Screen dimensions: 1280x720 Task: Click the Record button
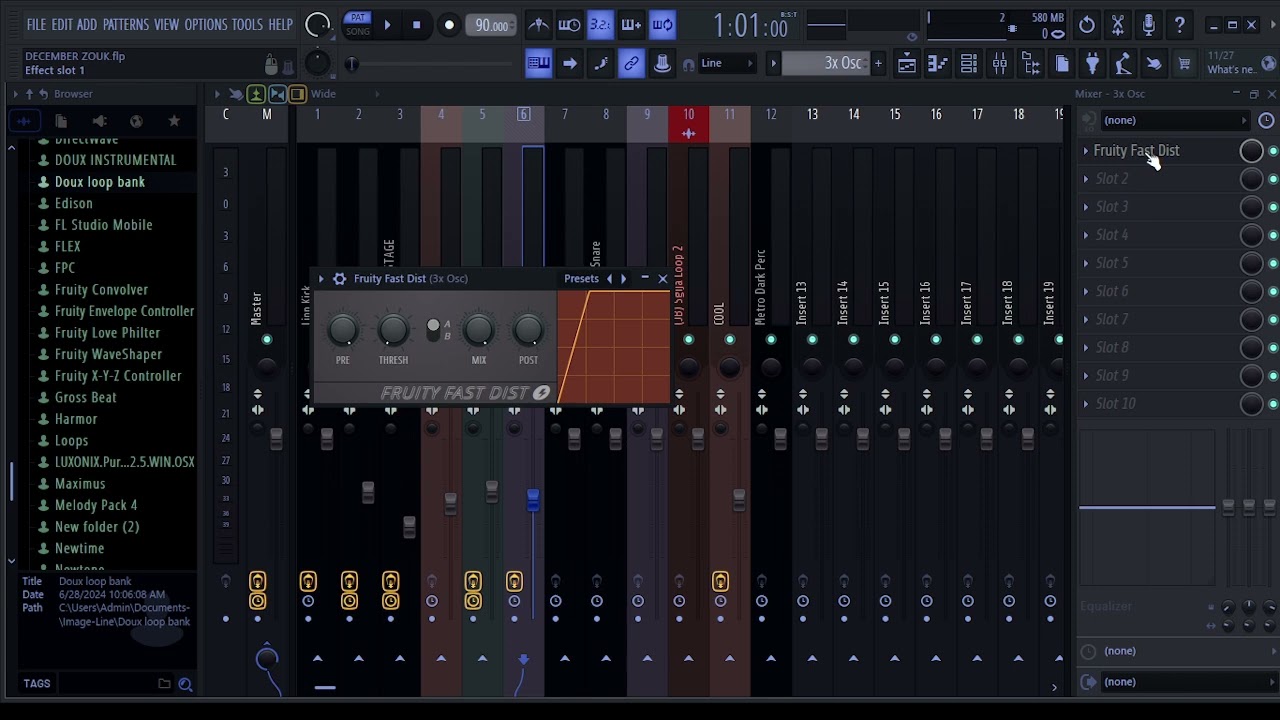(x=449, y=25)
